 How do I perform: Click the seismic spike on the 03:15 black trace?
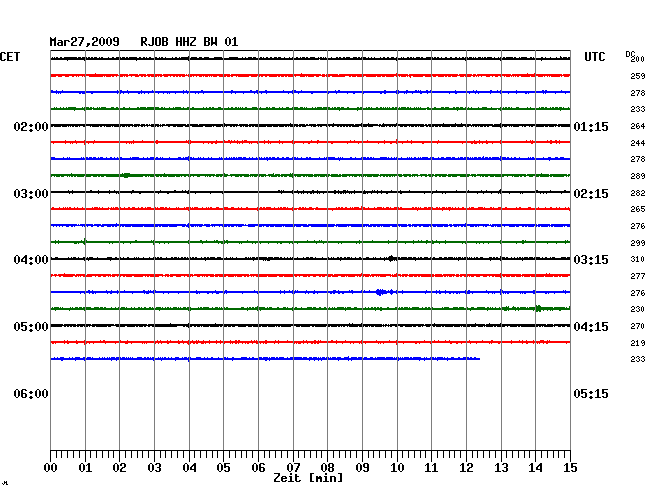pos(391,259)
